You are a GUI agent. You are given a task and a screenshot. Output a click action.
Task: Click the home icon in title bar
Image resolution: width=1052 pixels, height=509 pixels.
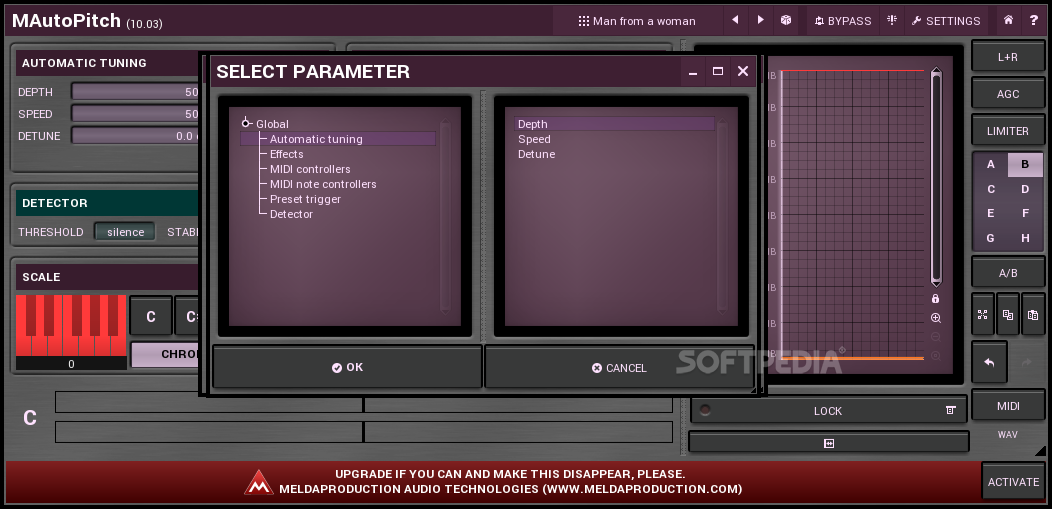point(1008,20)
